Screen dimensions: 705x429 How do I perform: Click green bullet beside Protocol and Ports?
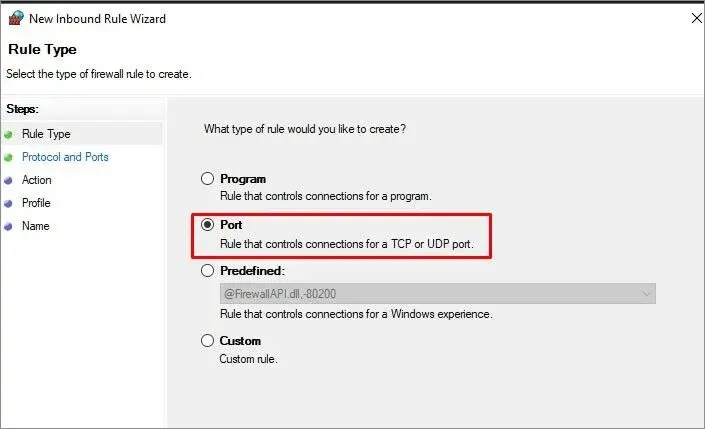pyautogui.click(x=8, y=157)
